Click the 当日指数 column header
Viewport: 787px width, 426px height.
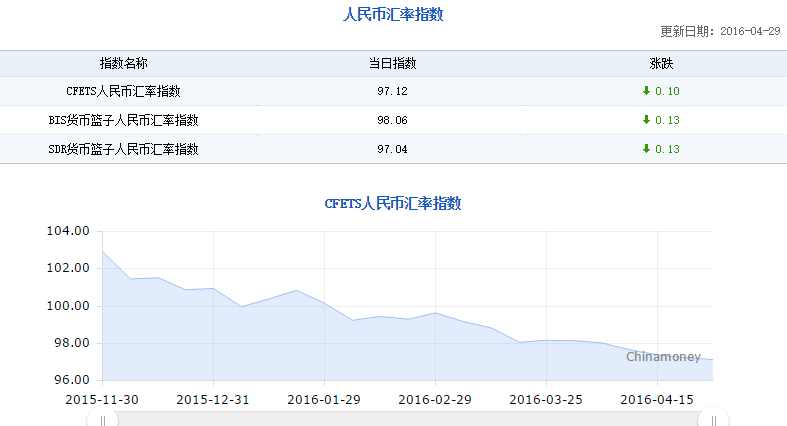point(392,63)
